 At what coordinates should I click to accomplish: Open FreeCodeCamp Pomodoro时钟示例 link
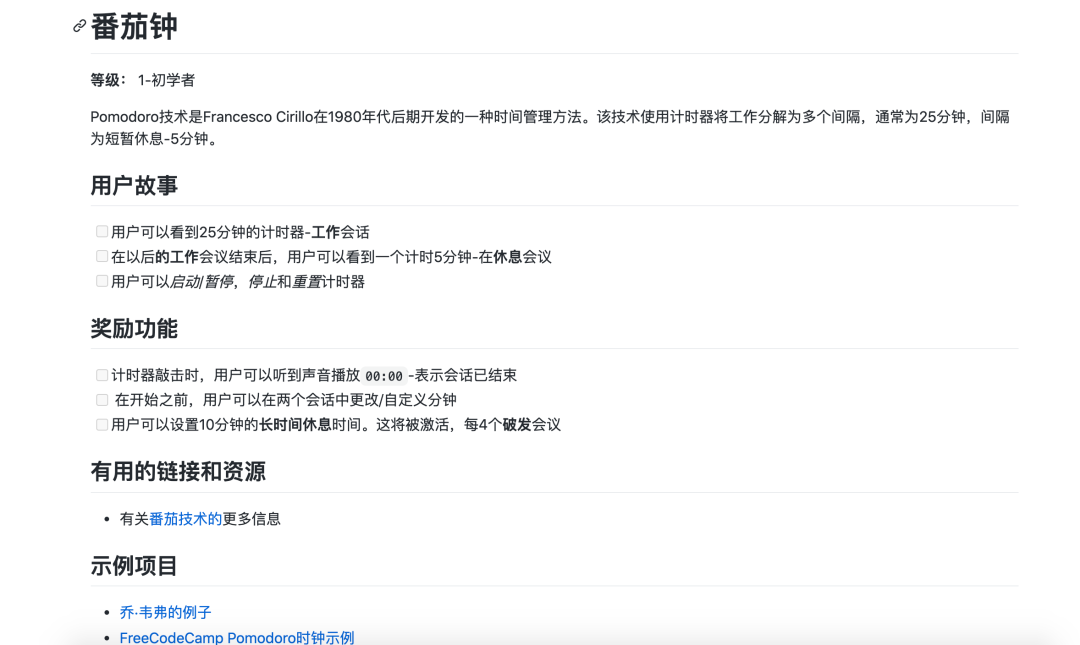tap(237, 637)
